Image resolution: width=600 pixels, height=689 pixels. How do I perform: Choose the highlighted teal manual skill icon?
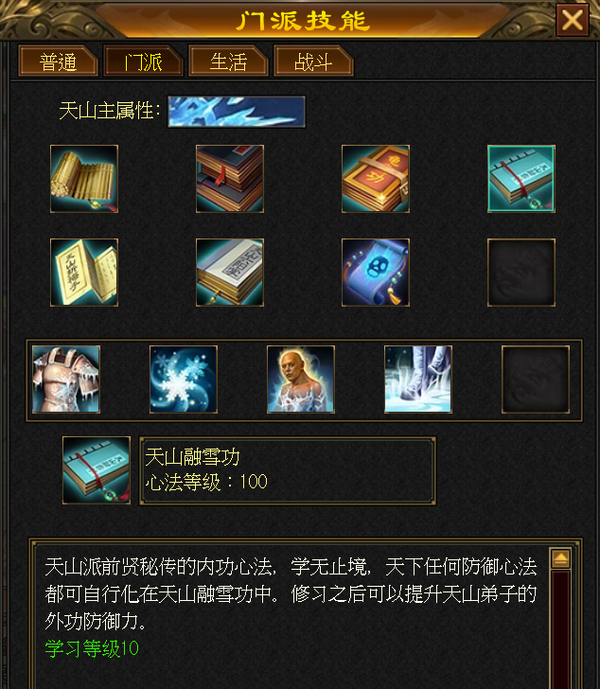point(521,179)
